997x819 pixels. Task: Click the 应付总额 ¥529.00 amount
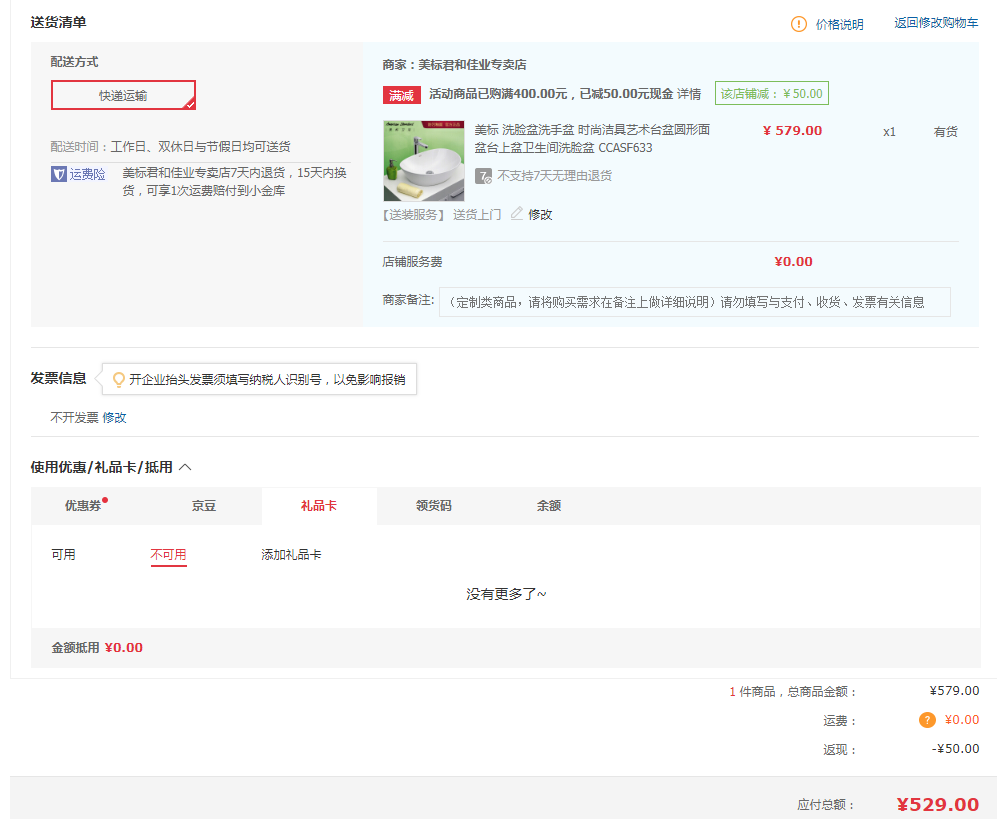[x=937, y=804]
